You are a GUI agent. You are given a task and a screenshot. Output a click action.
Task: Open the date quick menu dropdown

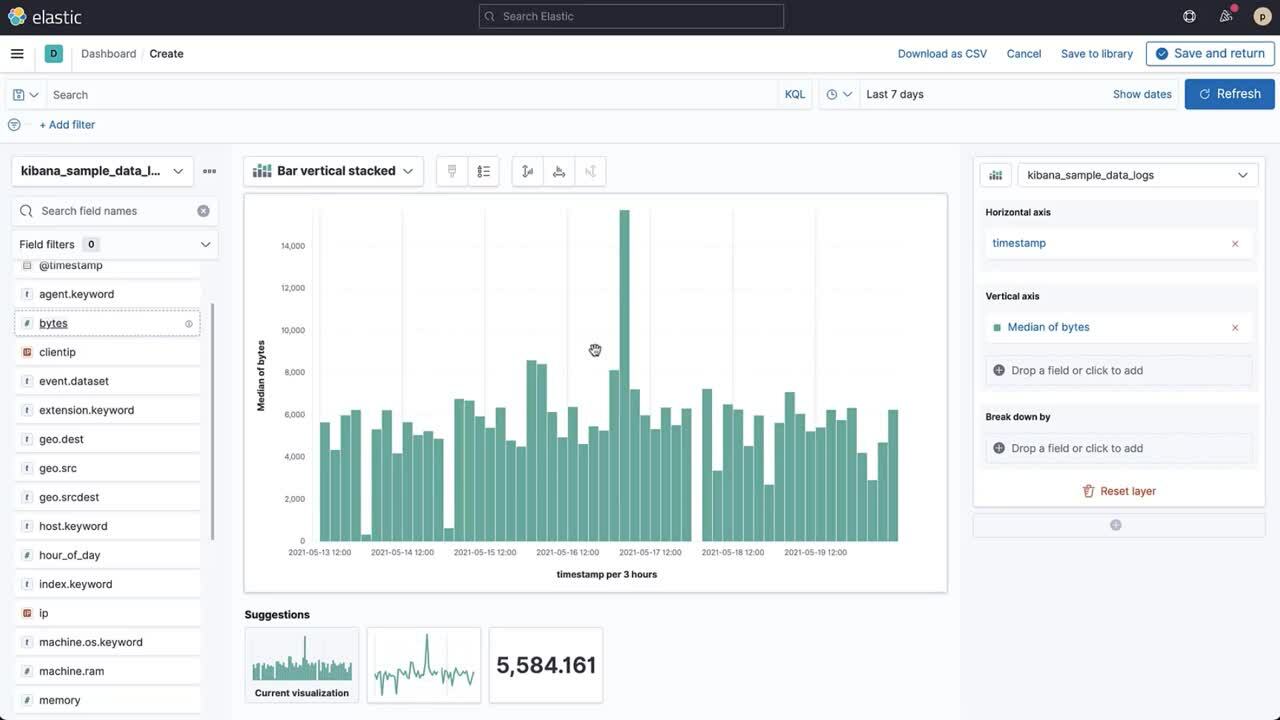[x=839, y=95]
